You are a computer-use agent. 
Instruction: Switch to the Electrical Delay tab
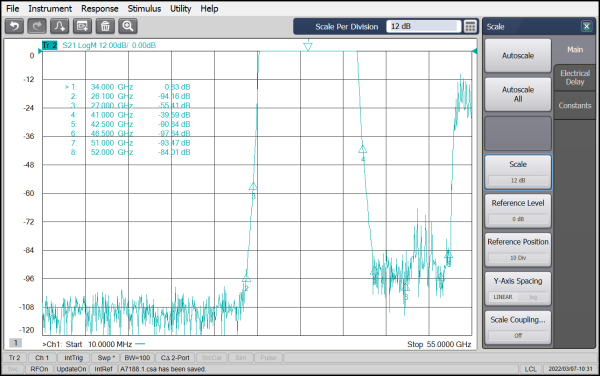pyautogui.click(x=575, y=77)
